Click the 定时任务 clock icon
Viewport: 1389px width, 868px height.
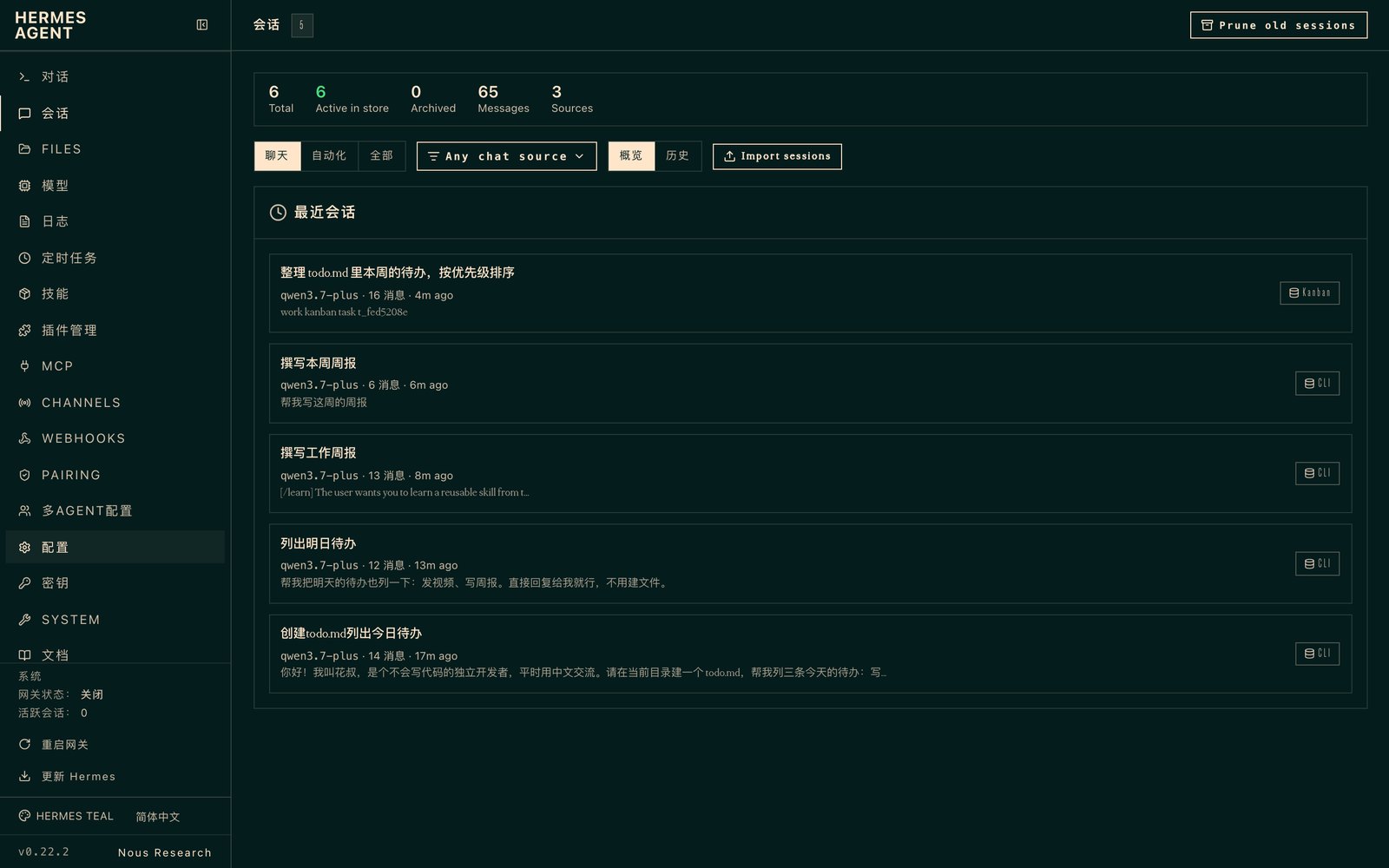coord(24,258)
